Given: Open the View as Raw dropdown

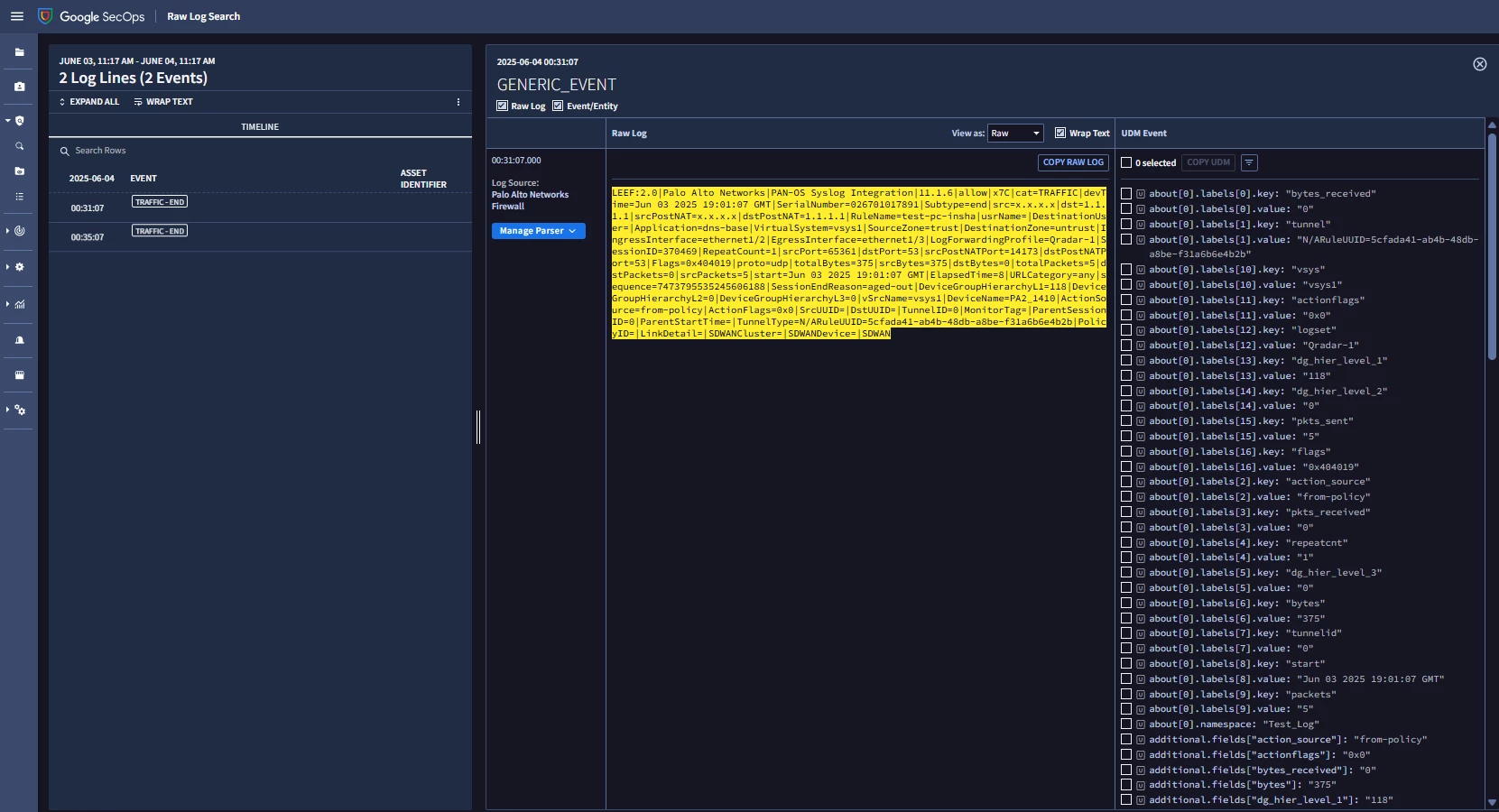Looking at the screenshot, I should pyautogui.click(x=1015, y=134).
